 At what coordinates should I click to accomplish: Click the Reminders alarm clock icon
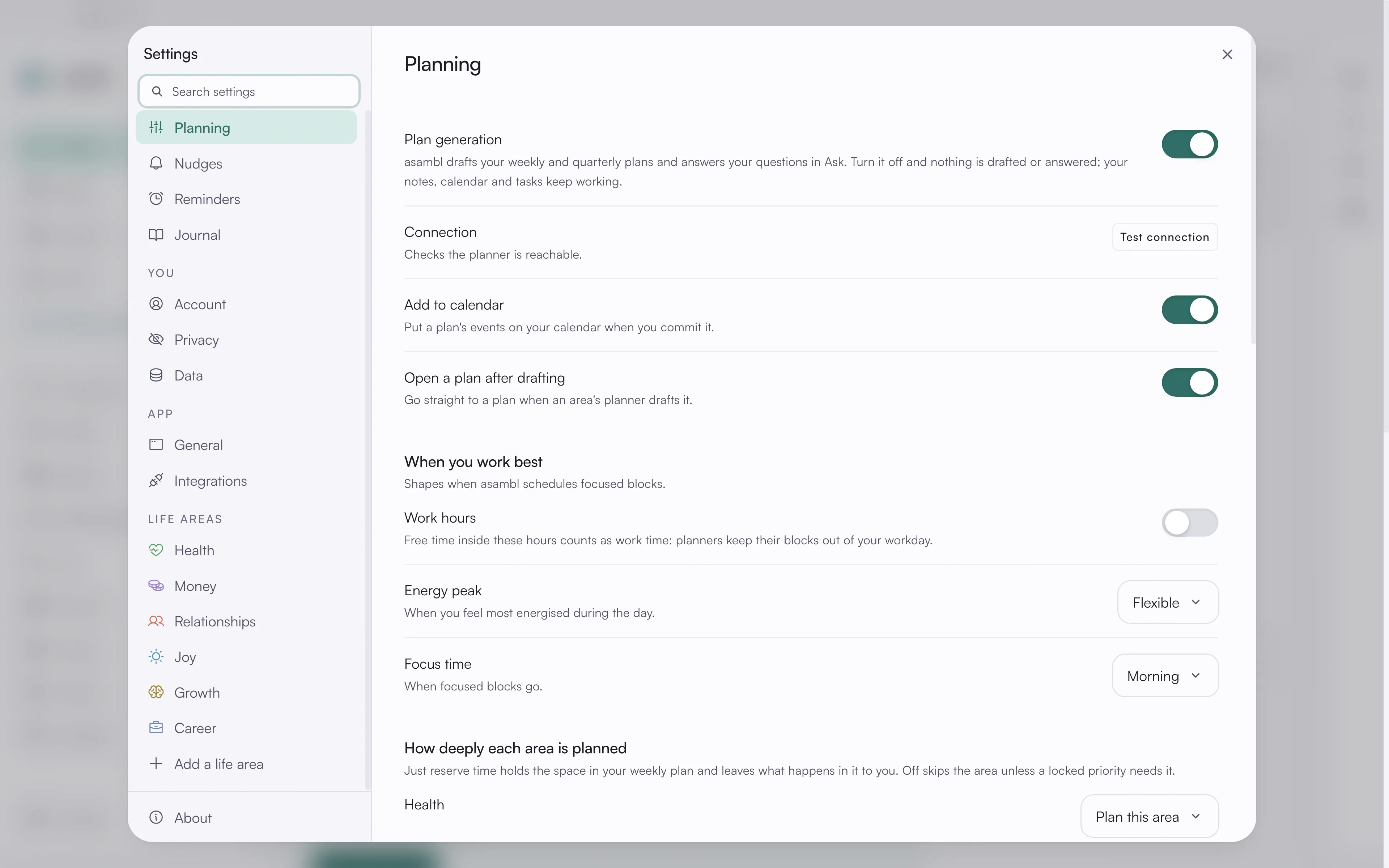(x=156, y=199)
